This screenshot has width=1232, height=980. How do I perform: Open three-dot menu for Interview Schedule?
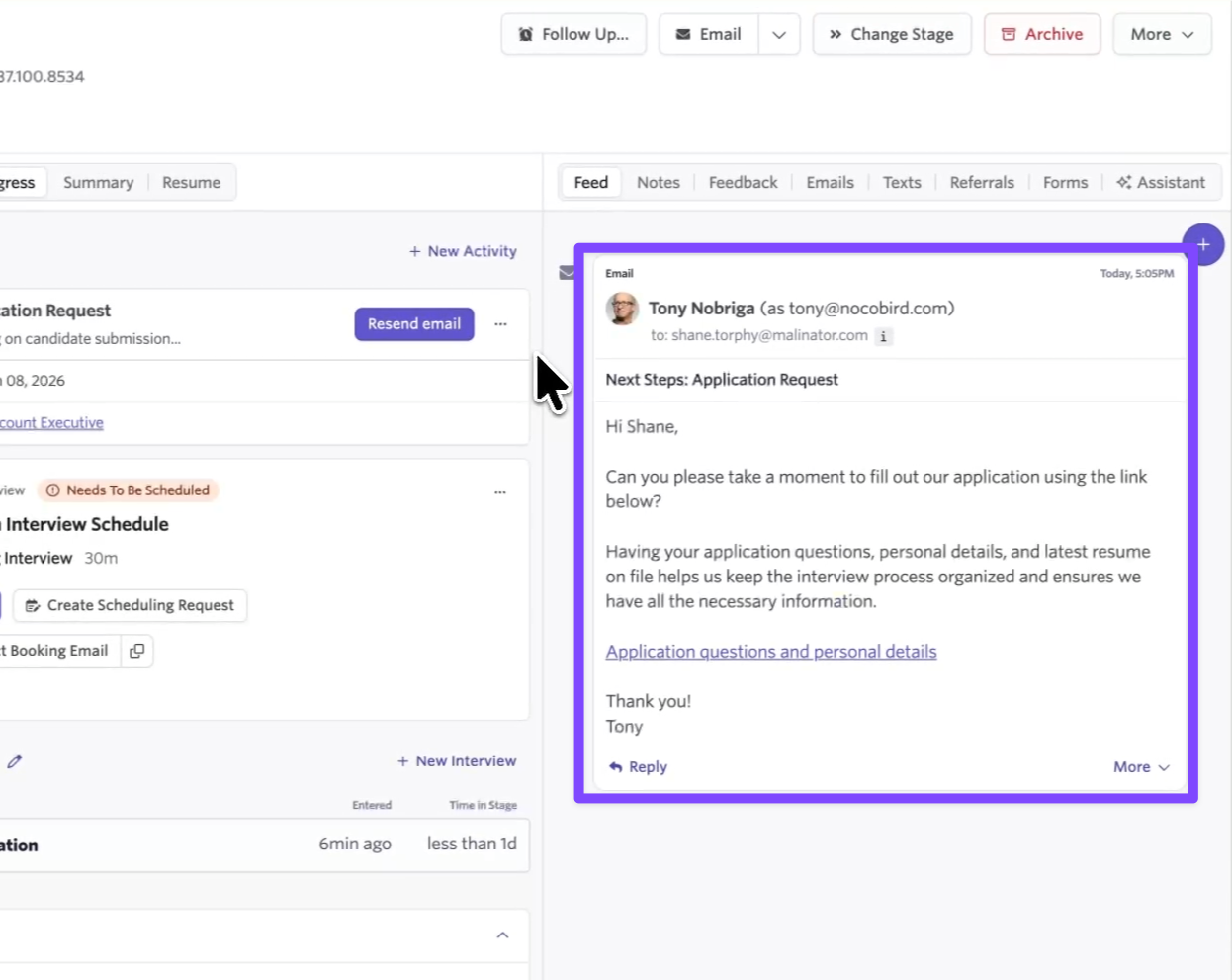[x=500, y=491]
